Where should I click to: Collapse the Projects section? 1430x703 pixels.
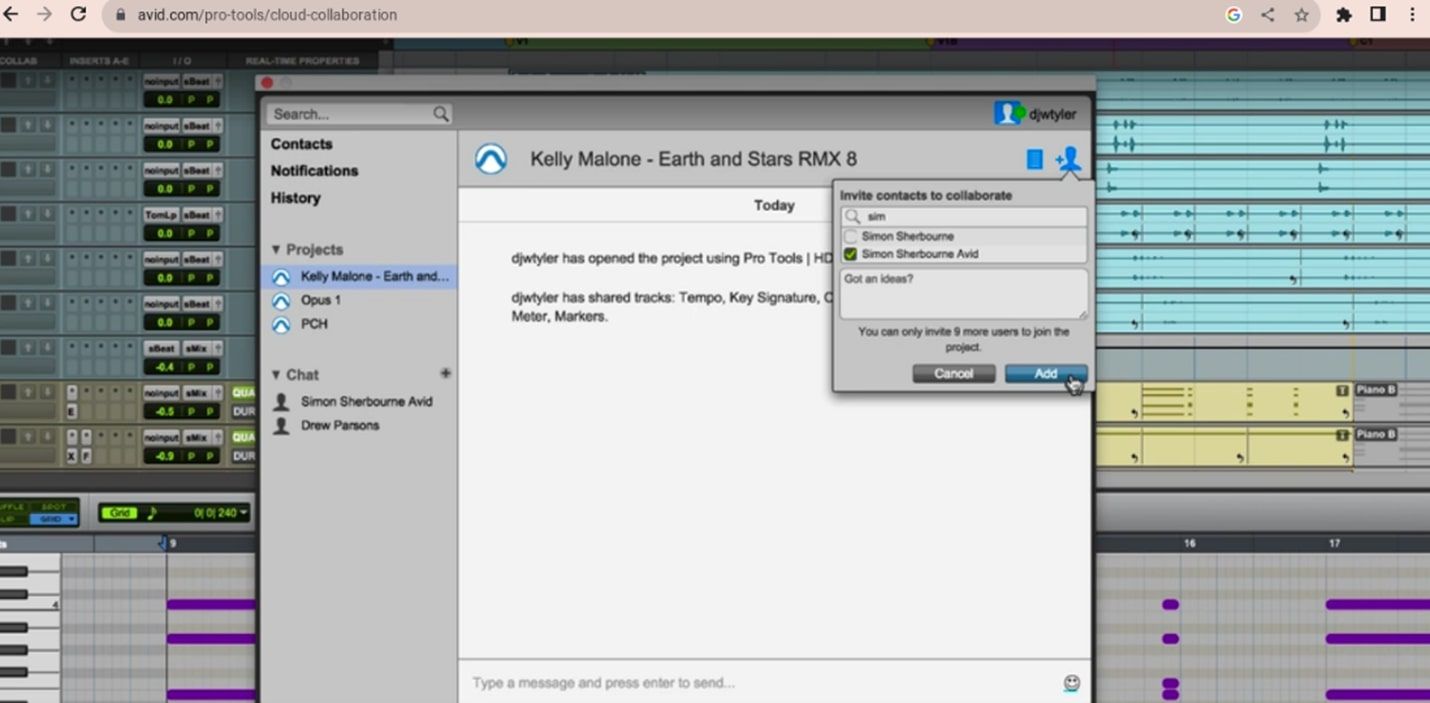click(275, 249)
